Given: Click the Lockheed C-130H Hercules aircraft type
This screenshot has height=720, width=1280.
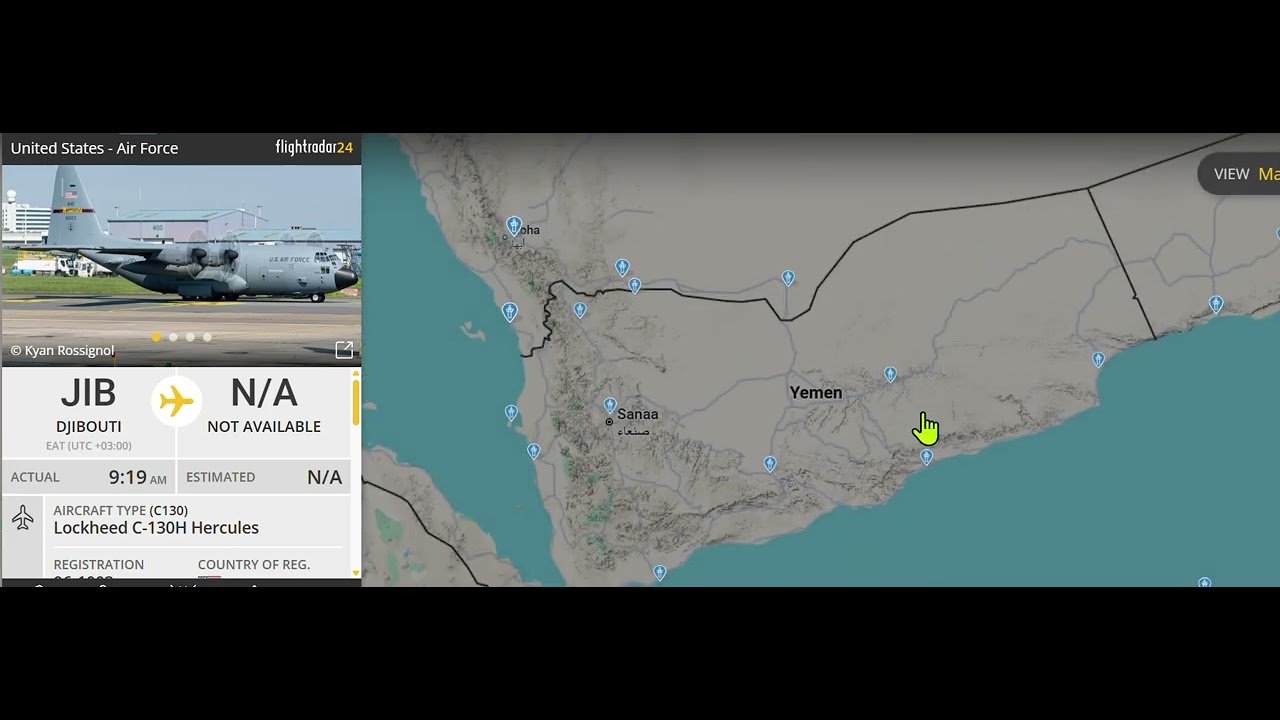Looking at the screenshot, I should pyautogui.click(x=156, y=528).
